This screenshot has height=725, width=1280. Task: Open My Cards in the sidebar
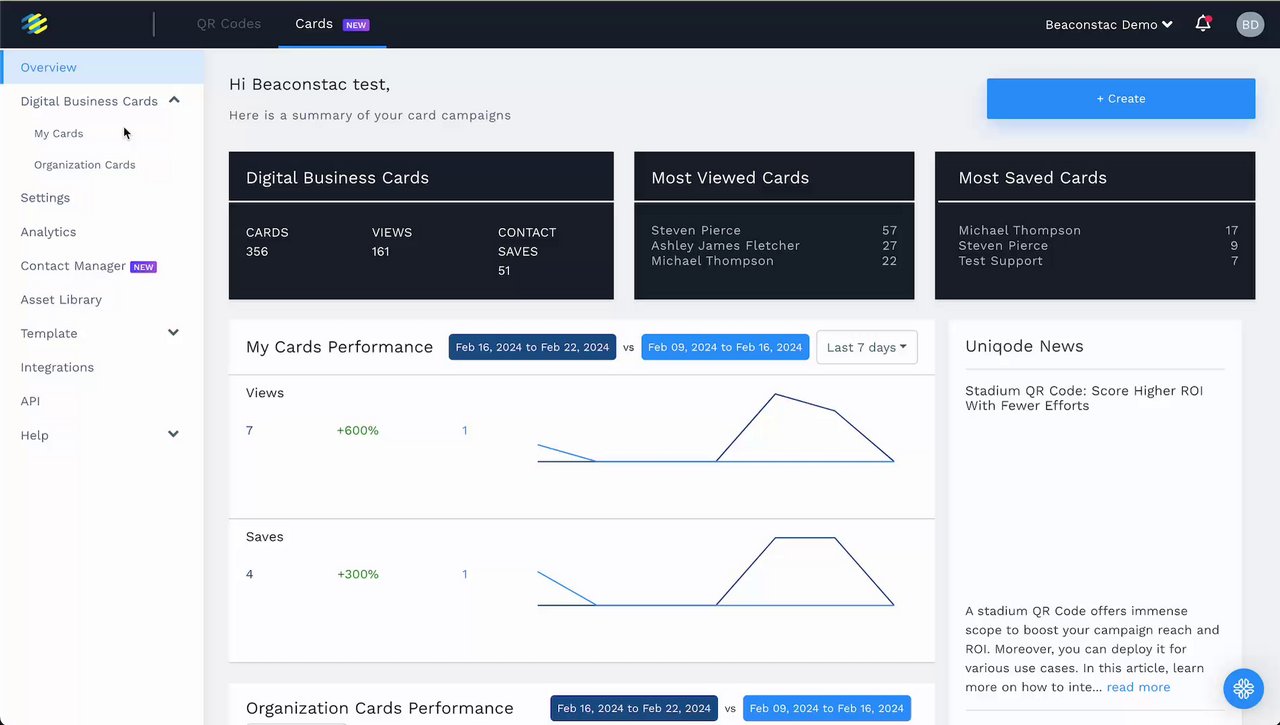click(x=59, y=133)
